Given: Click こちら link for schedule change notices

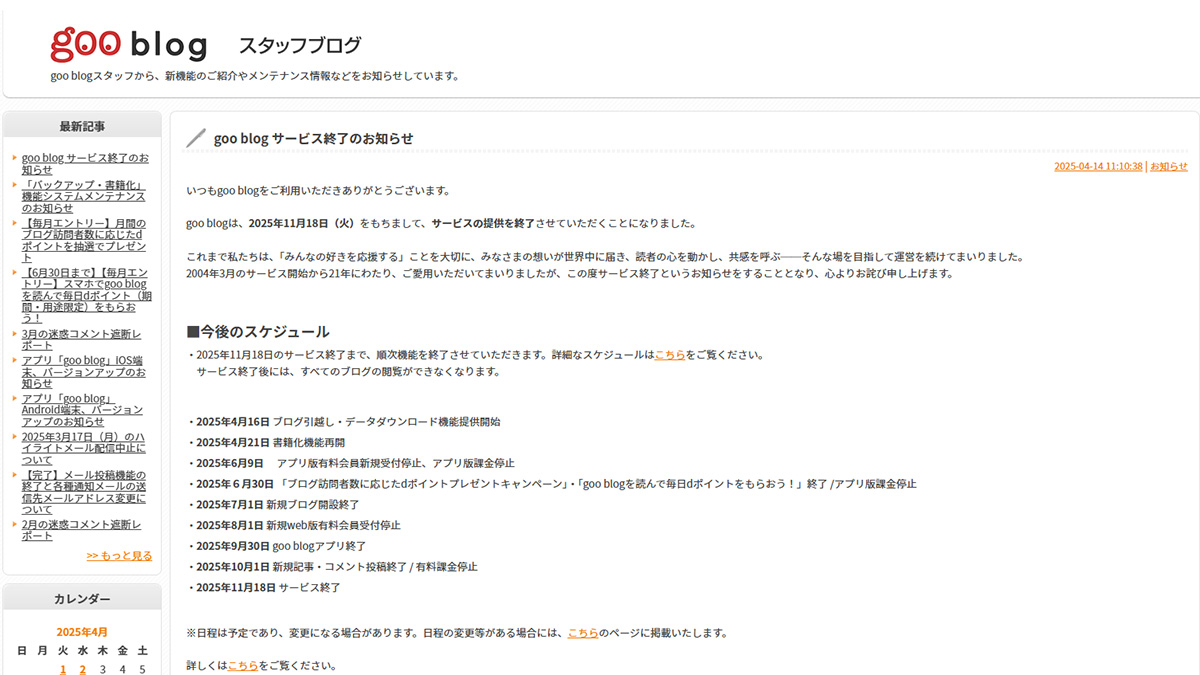Looking at the screenshot, I should pos(583,633).
